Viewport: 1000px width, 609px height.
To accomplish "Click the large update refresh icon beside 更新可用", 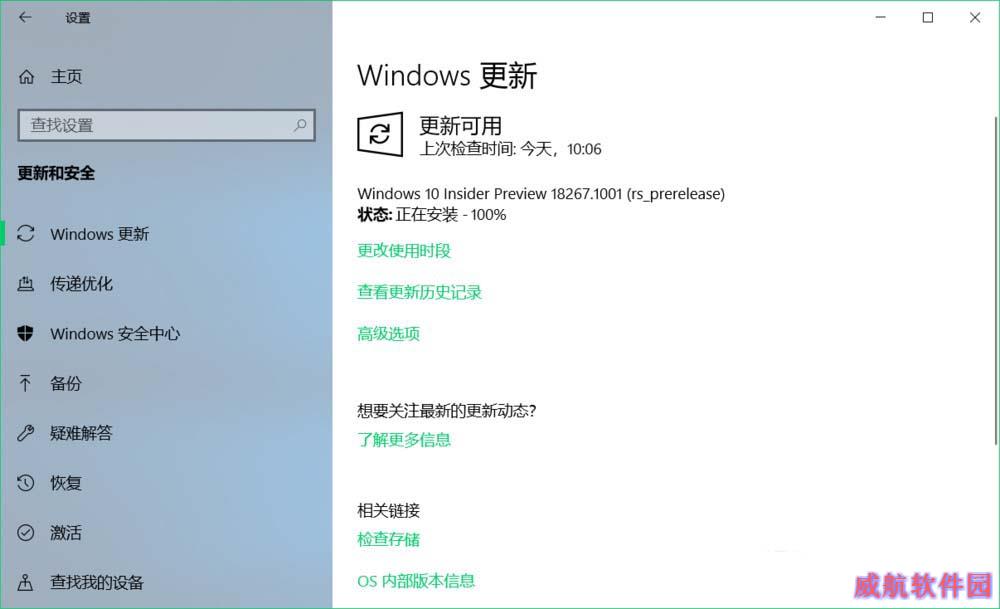I will [380, 134].
